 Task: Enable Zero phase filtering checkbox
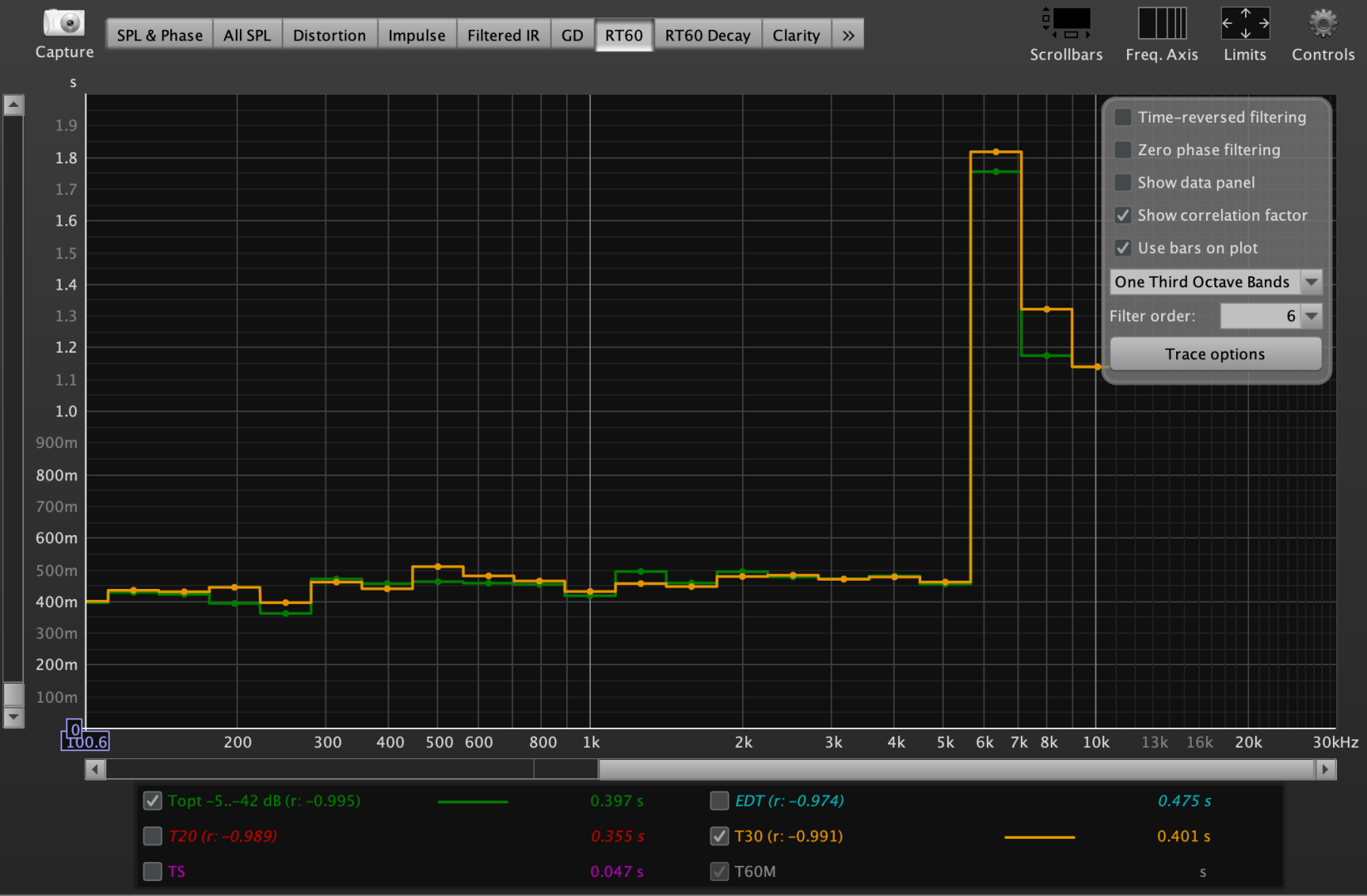pos(1123,150)
